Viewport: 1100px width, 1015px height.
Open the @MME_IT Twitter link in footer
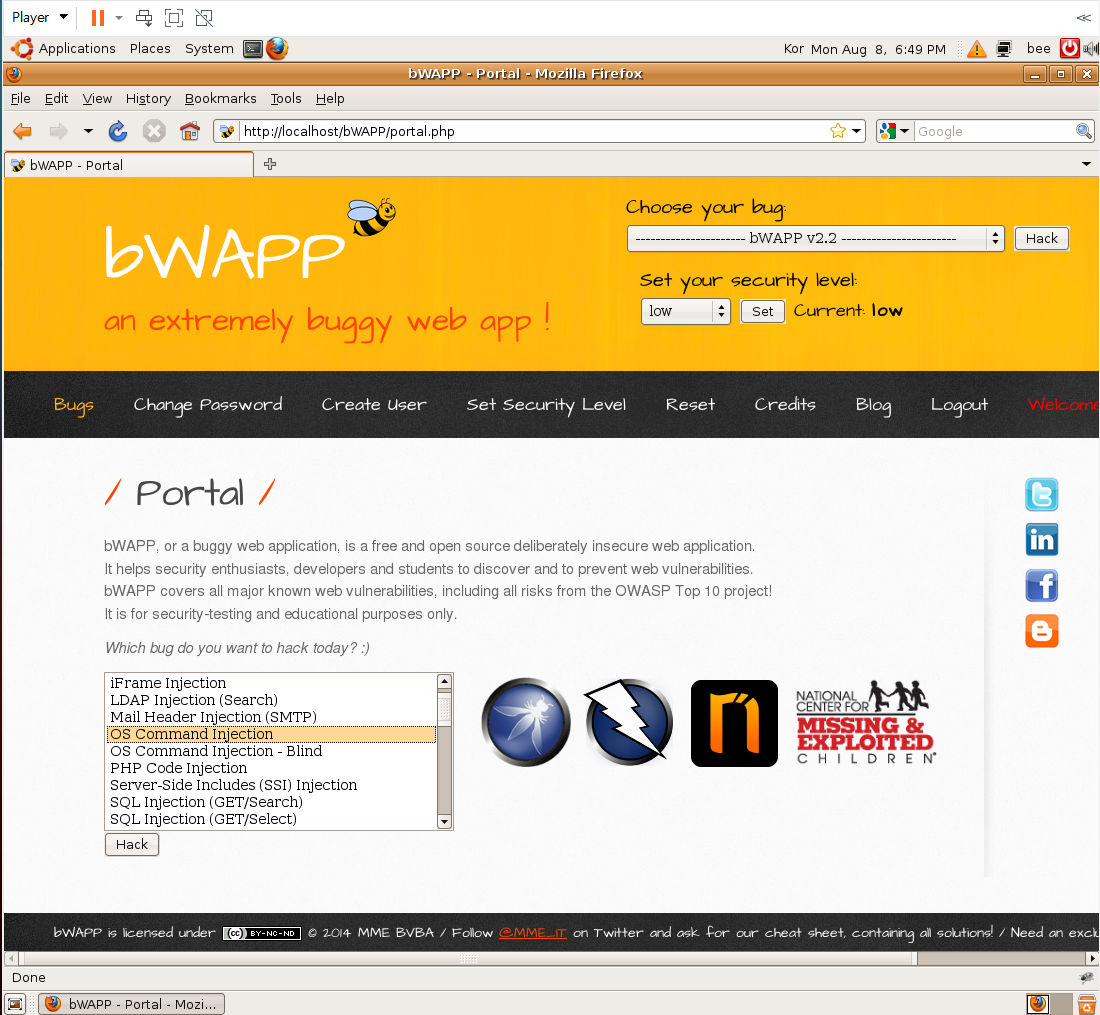click(x=532, y=933)
